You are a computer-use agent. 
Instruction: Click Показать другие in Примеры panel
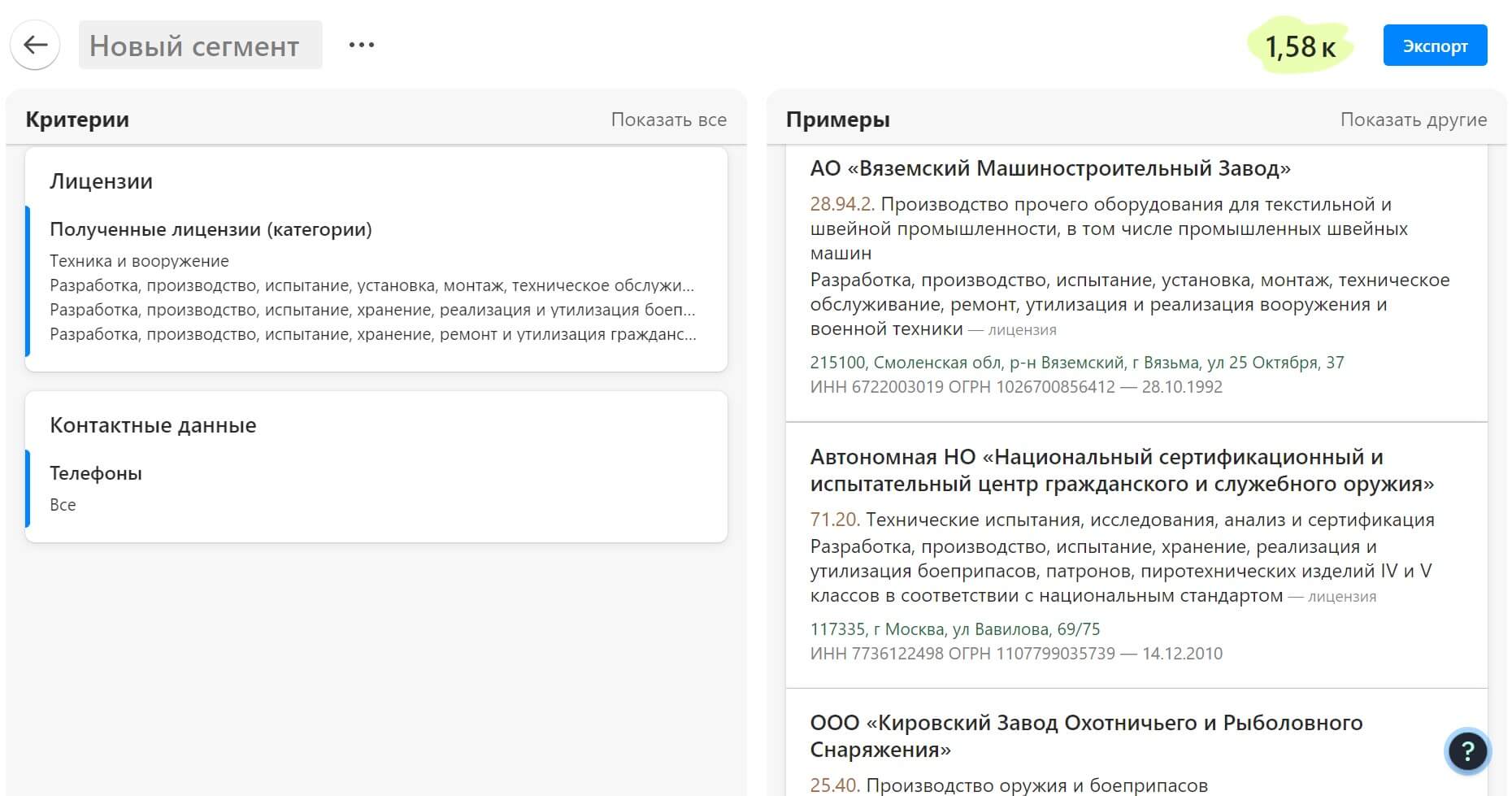pos(1413,120)
